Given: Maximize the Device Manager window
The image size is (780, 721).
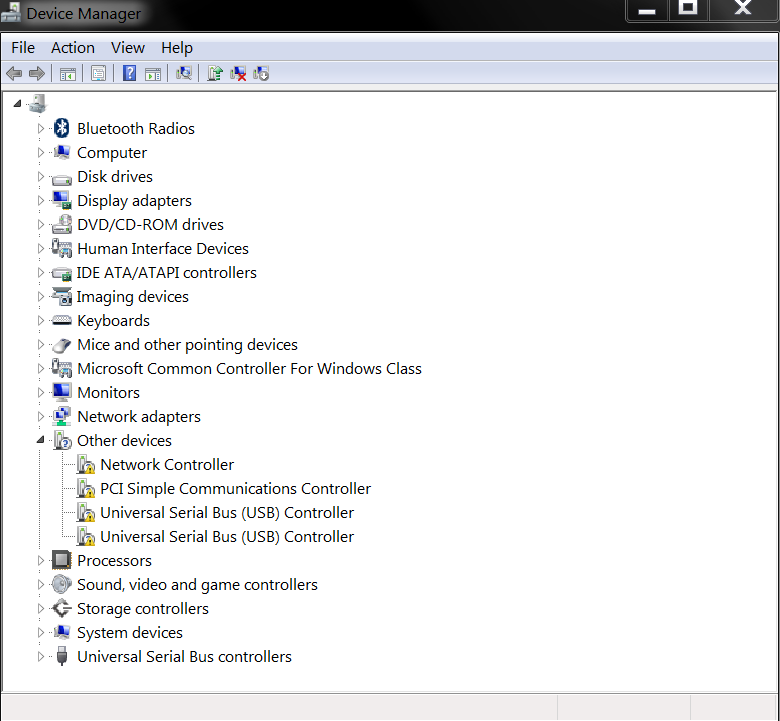Looking at the screenshot, I should click(687, 8).
